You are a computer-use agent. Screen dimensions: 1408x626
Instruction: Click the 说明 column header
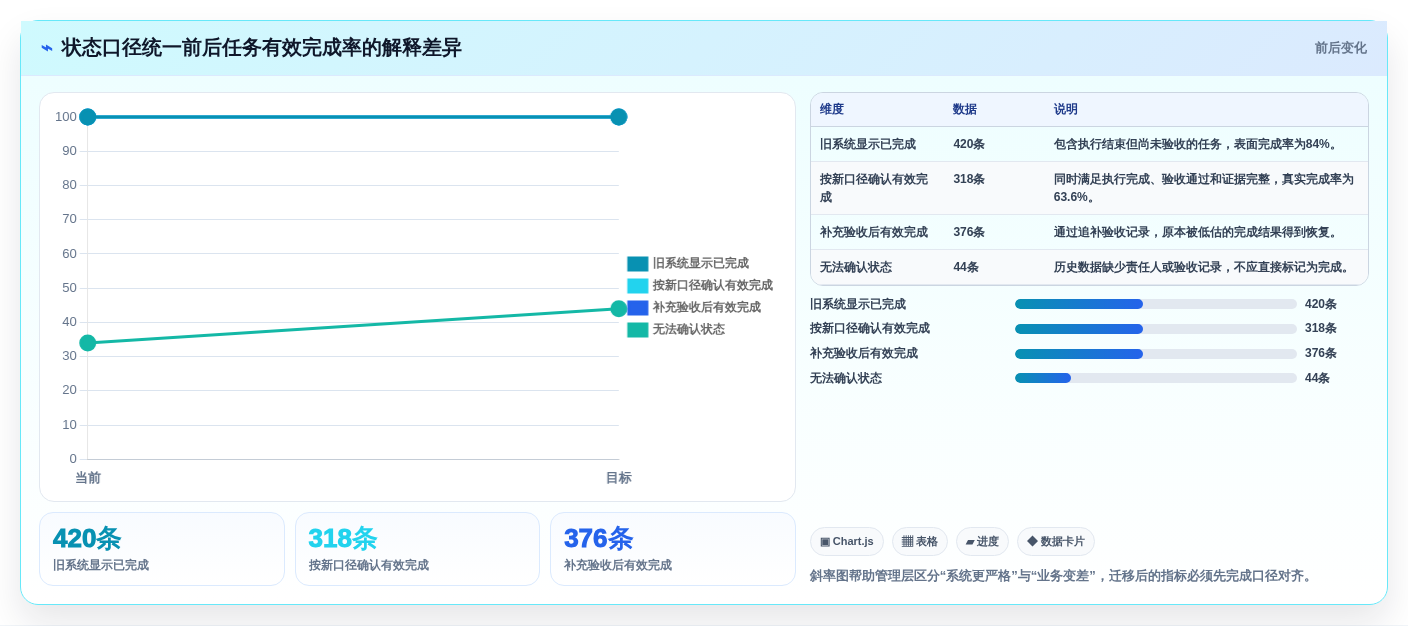(1066, 110)
